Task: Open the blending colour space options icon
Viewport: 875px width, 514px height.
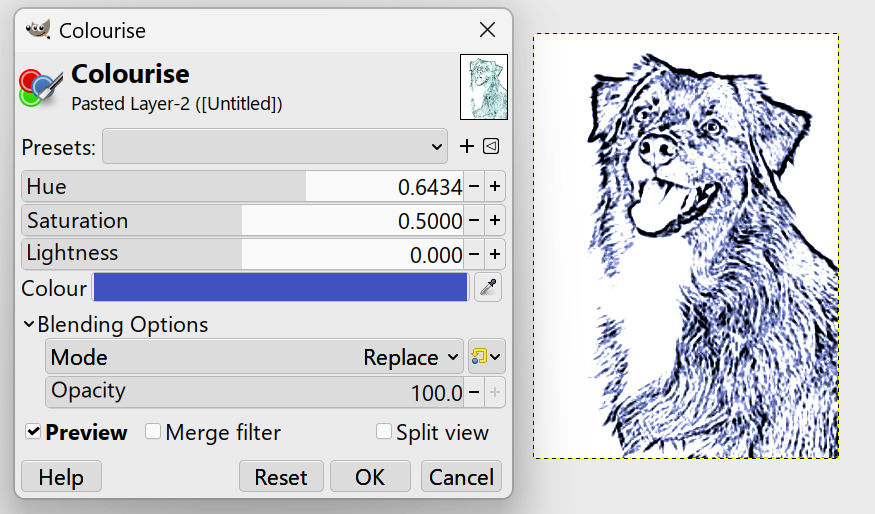Action: point(487,356)
